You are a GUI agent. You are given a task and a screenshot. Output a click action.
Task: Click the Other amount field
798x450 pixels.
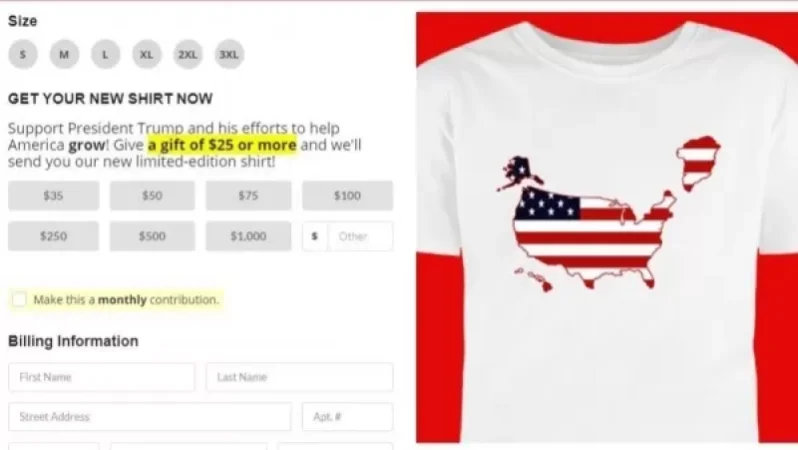pos(360,236)
